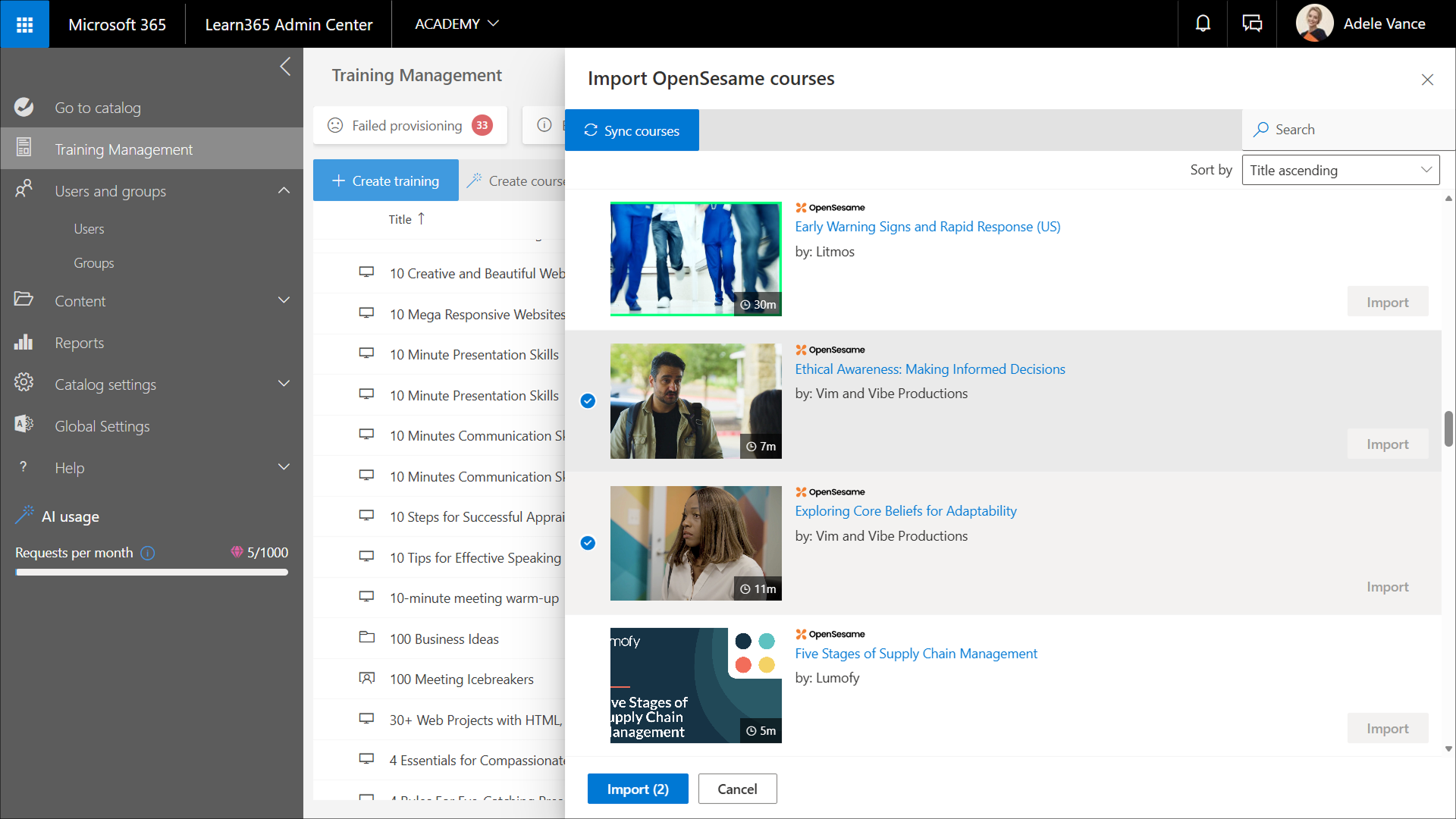Image resolution: width=1456 pixels, height=819 pixels.
Task: Expand the ACADEMY dropdown menu
Action: coord(457,24)
